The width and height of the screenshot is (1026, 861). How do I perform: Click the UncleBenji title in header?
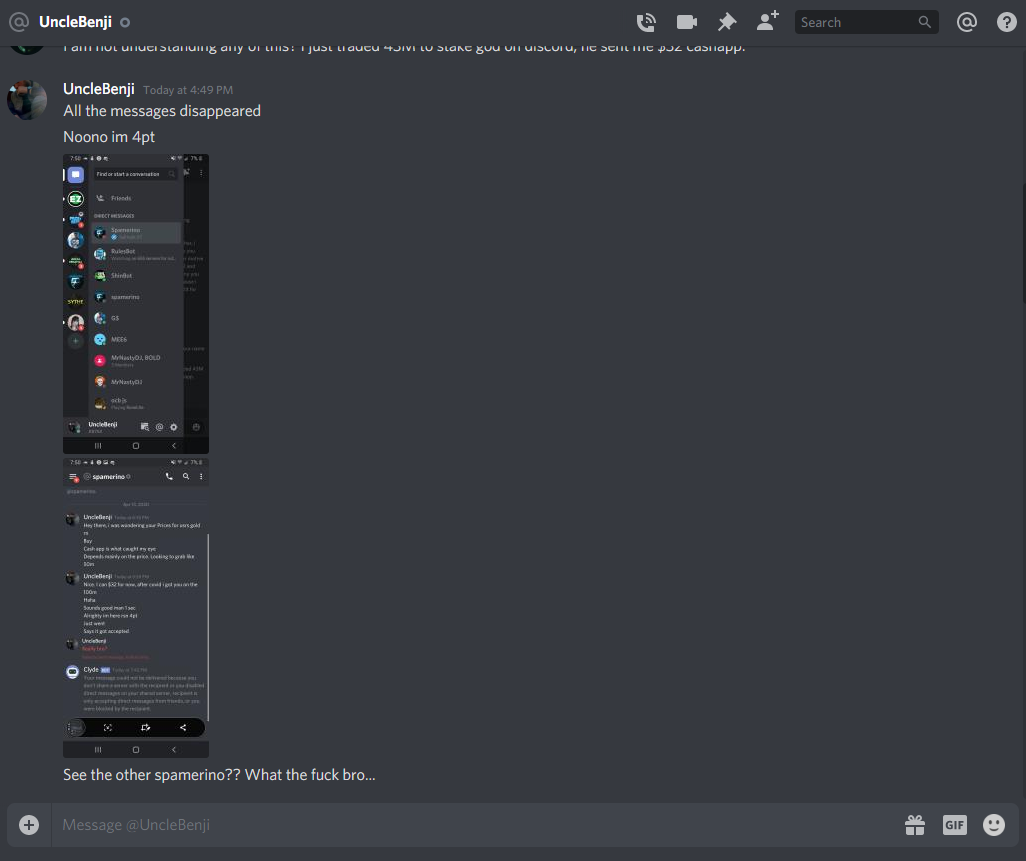pyautogui.click(x=75, y=22)
